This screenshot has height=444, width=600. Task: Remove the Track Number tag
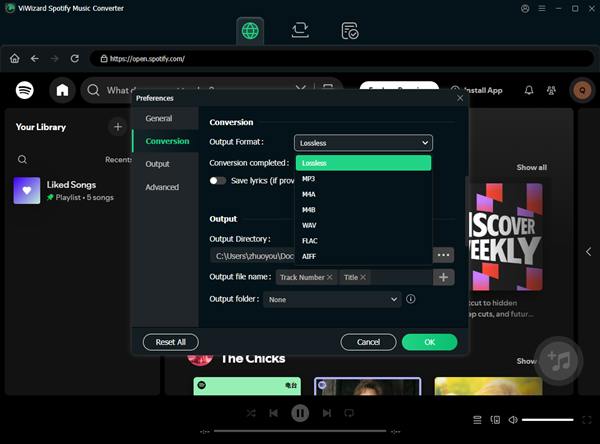coord(329,277)
